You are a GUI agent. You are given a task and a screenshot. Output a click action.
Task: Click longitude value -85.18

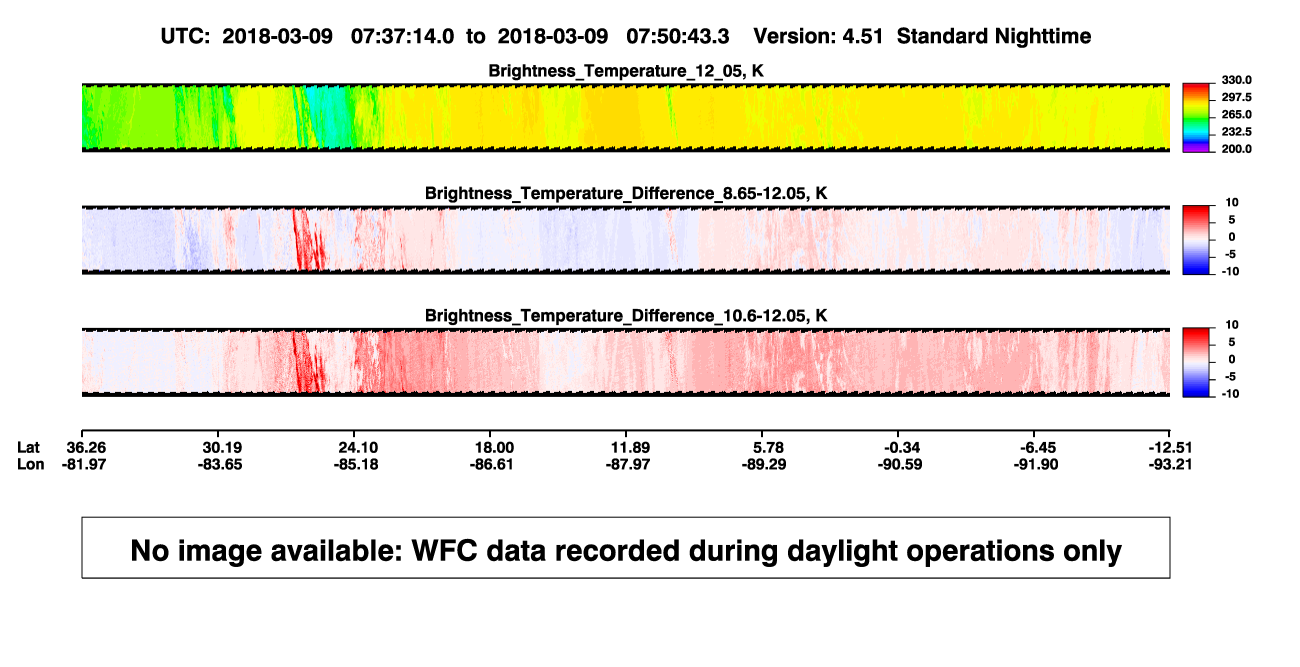point(358,464)
